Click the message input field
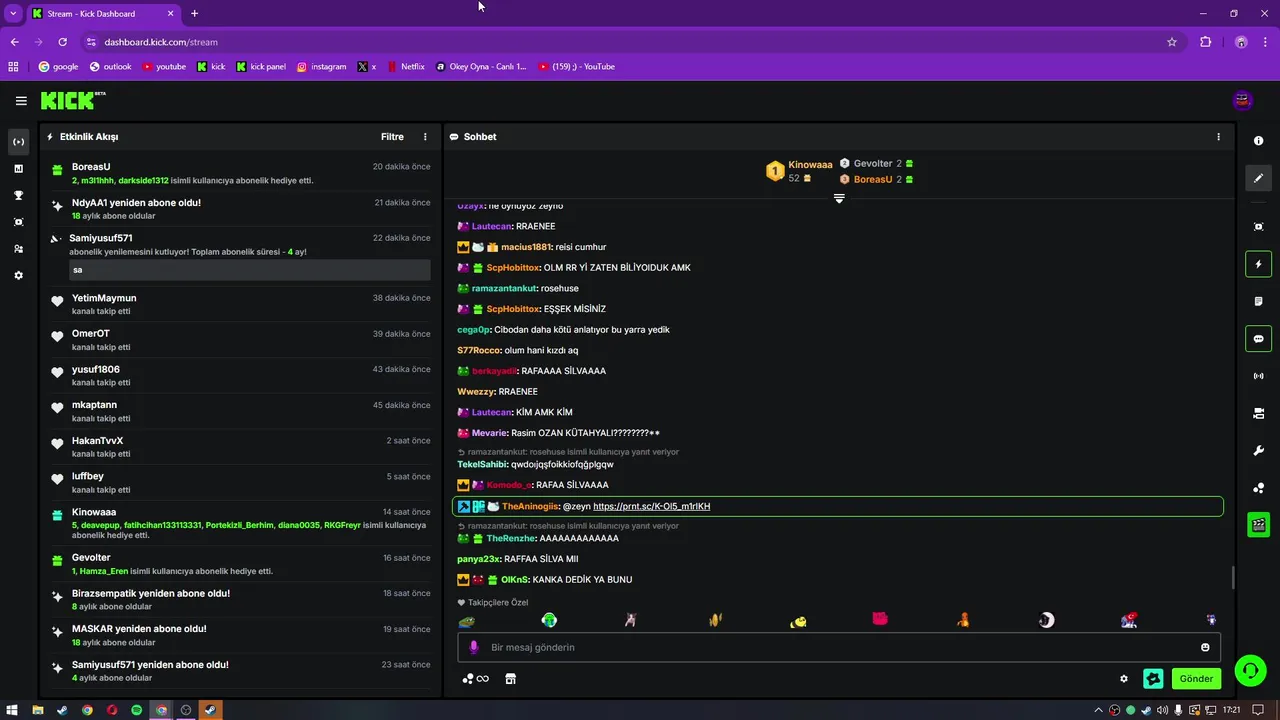 click(x=839, y=647)
